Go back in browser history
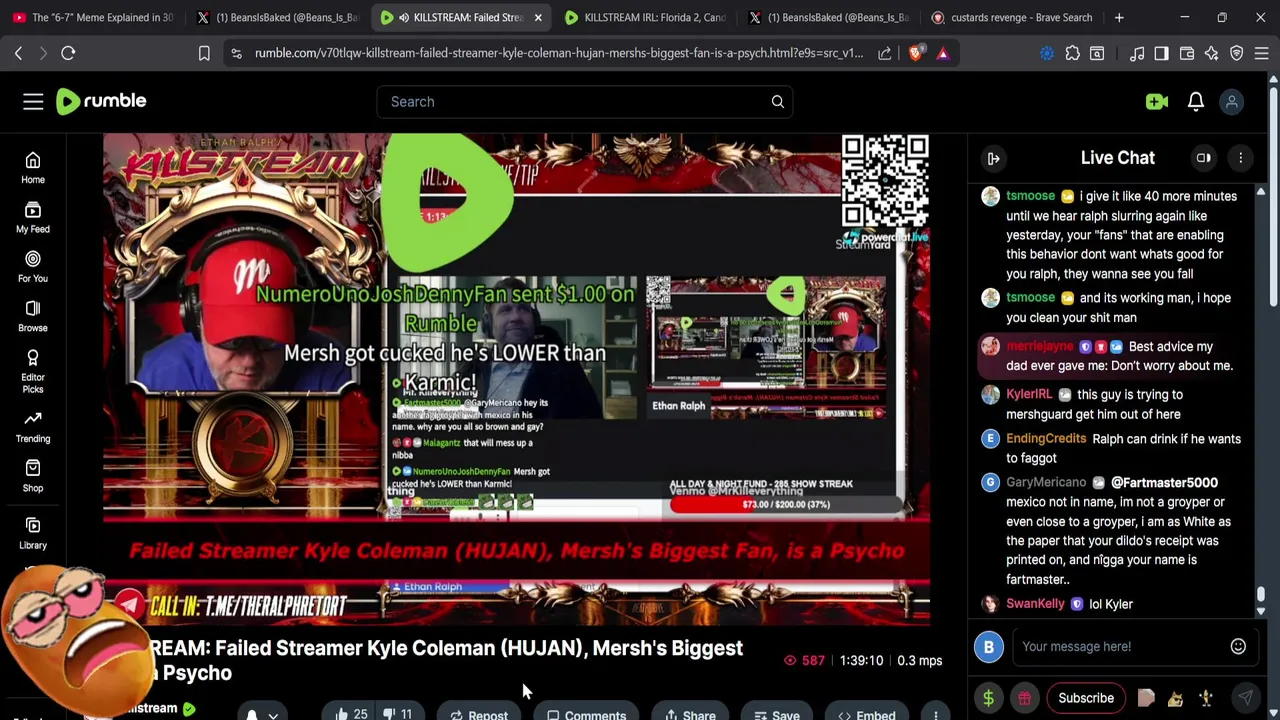The width and height of the screenshot is (1280, 720). click(x=18, y=53)
